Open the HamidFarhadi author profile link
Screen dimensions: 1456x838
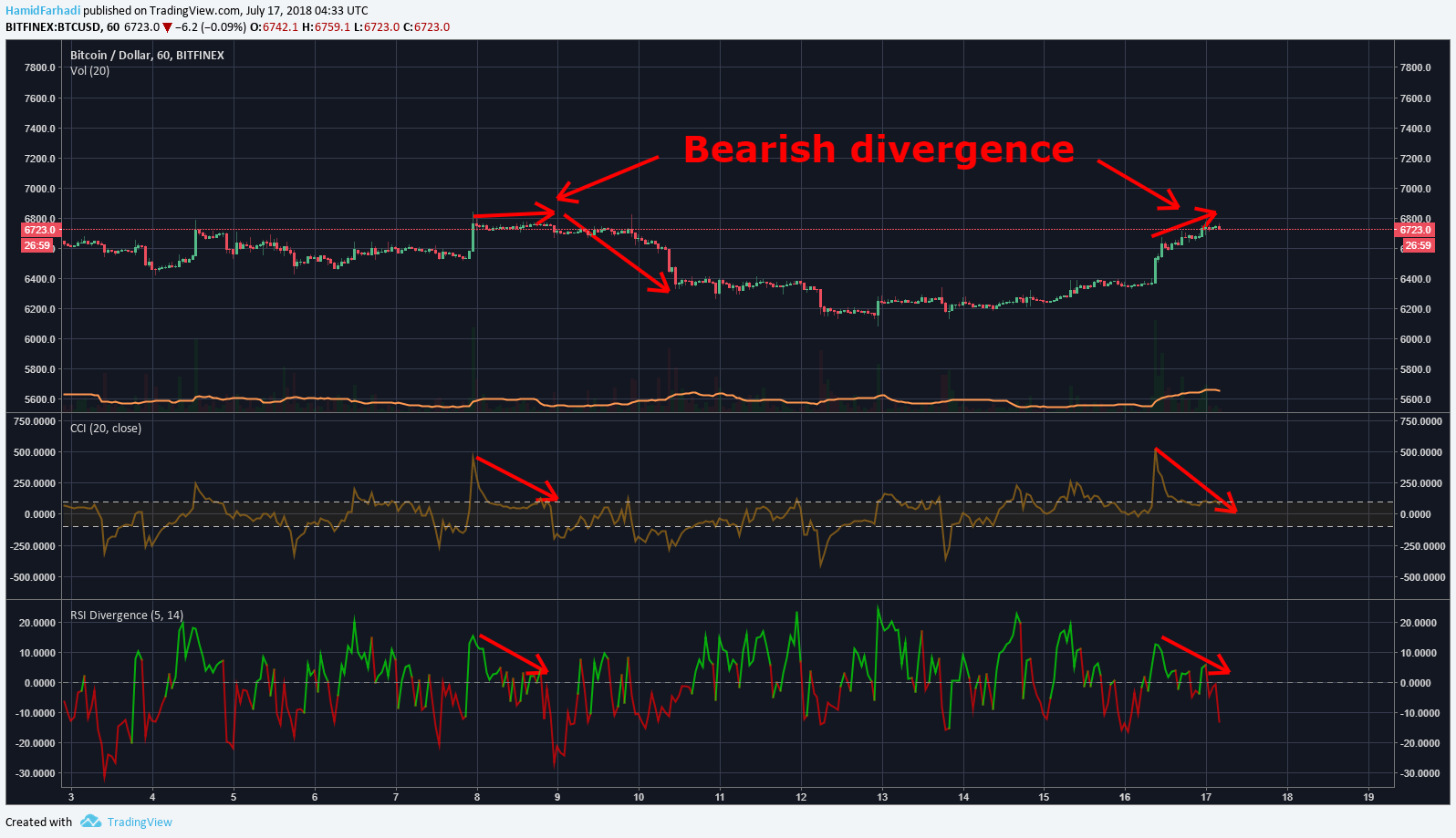tap(43, 11)
